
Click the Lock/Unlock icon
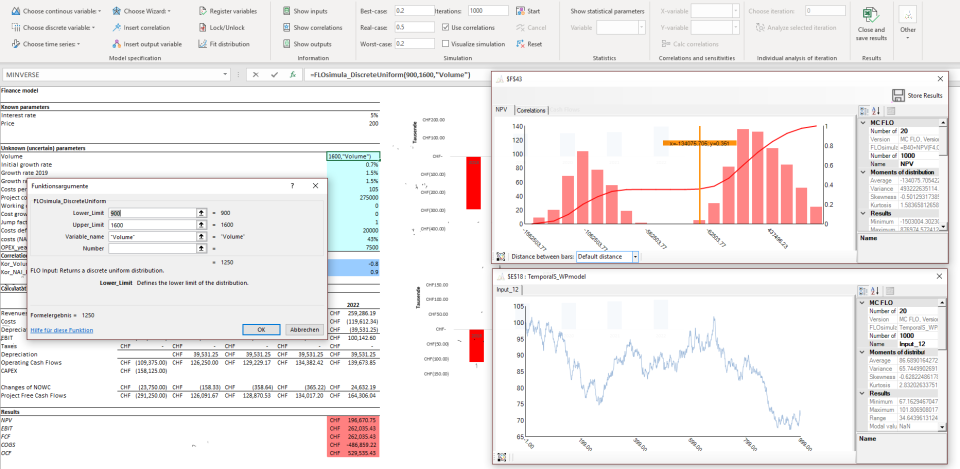point(203,28)
